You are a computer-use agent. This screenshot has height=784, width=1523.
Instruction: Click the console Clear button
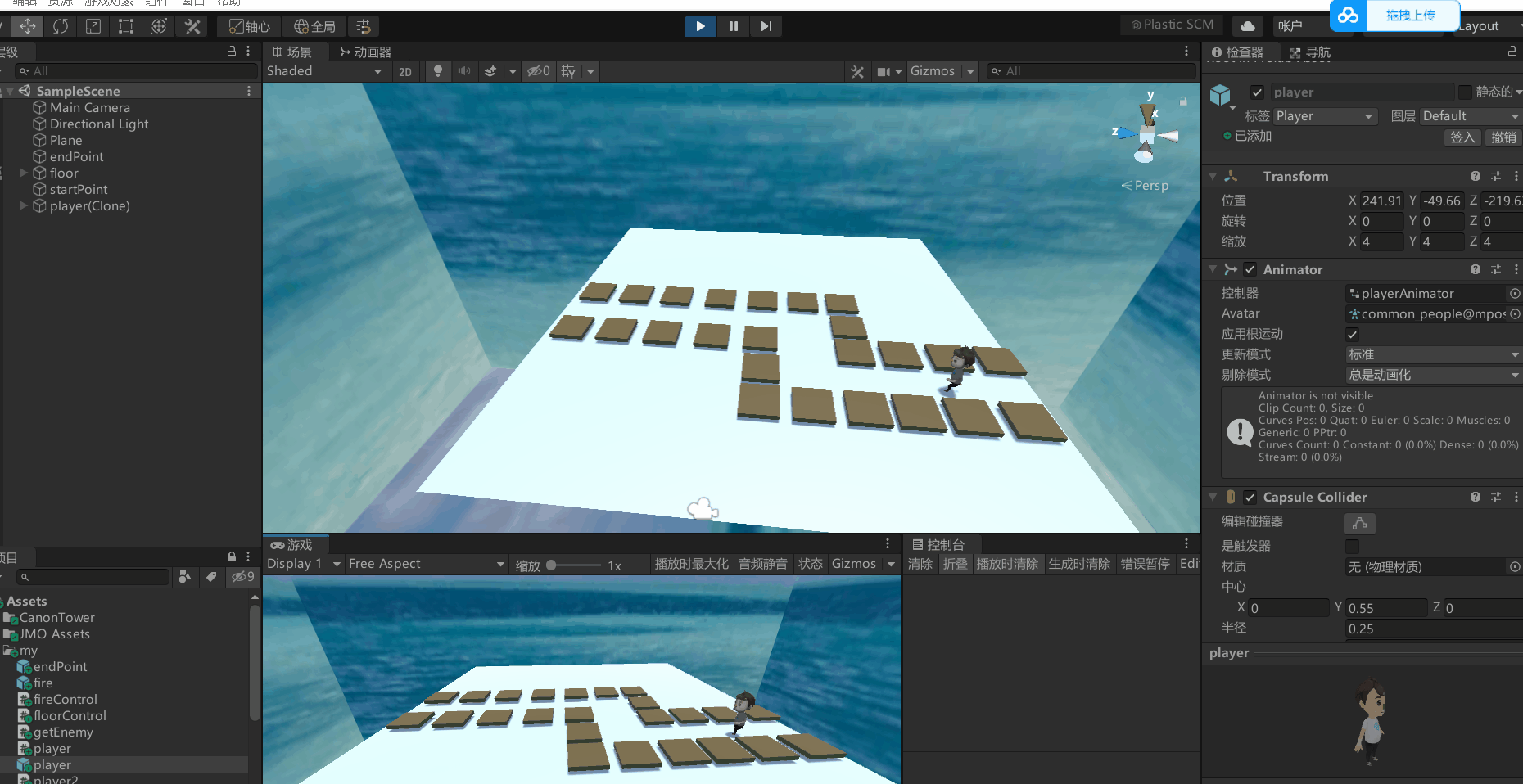[x=920, y=564]
